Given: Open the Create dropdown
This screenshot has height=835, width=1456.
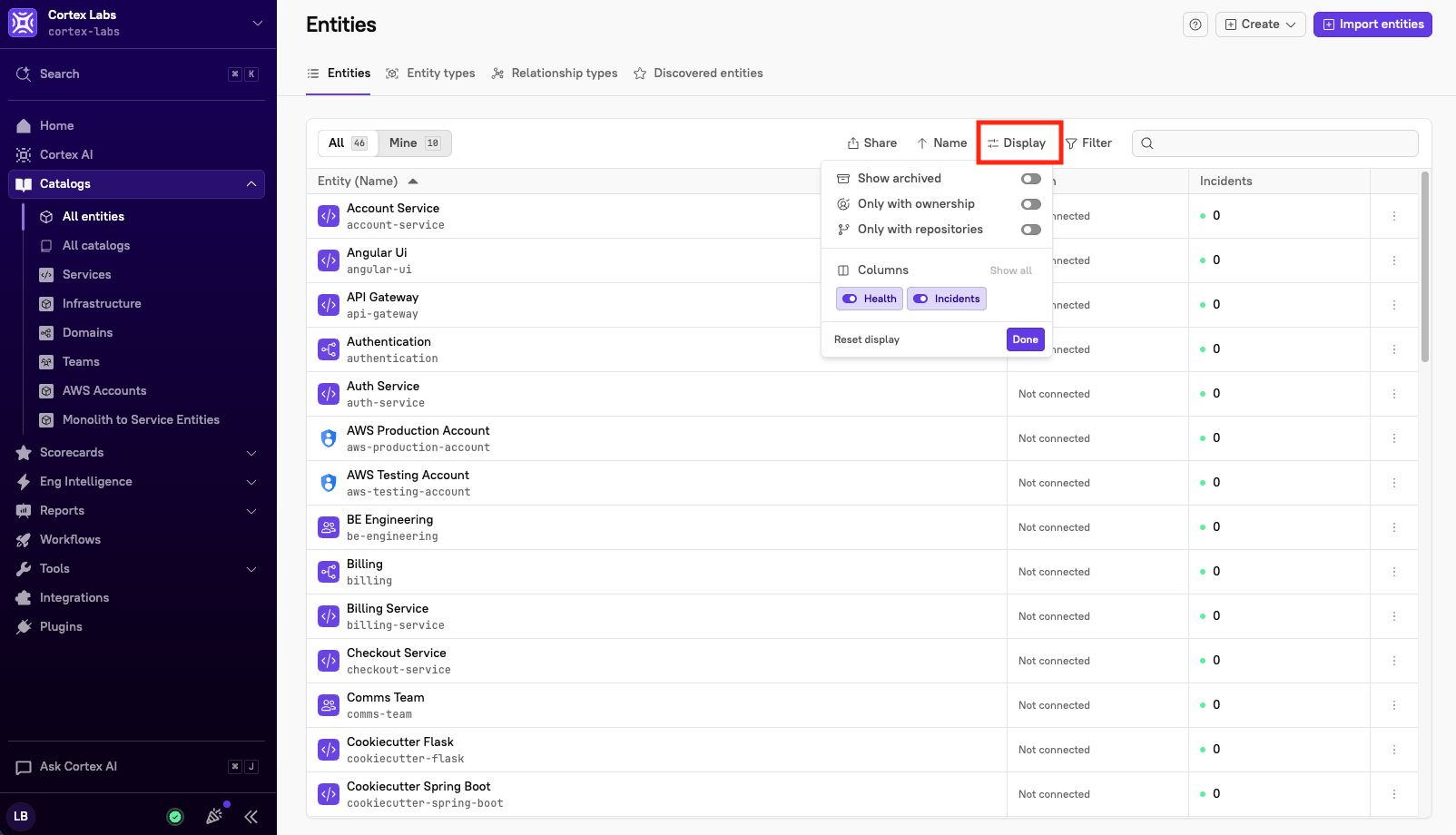Looking at the screenshot, I should click(1261, 25).
